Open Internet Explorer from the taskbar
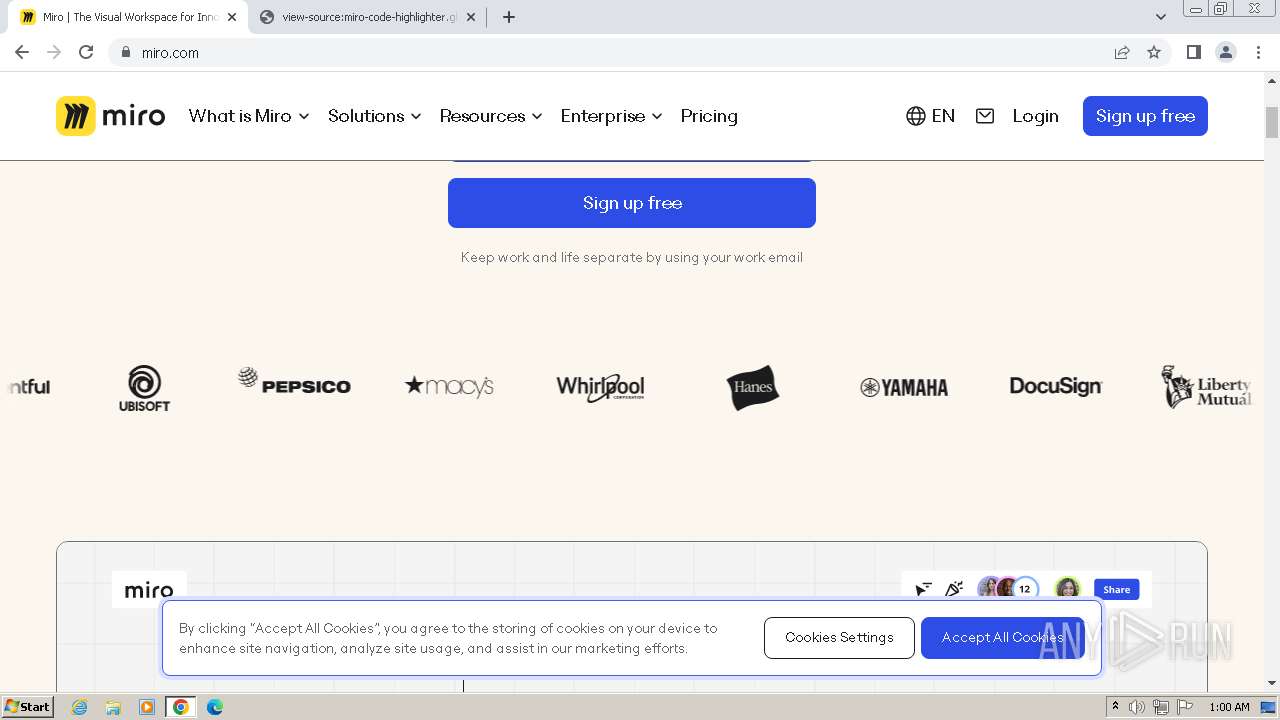 [79, 707]
